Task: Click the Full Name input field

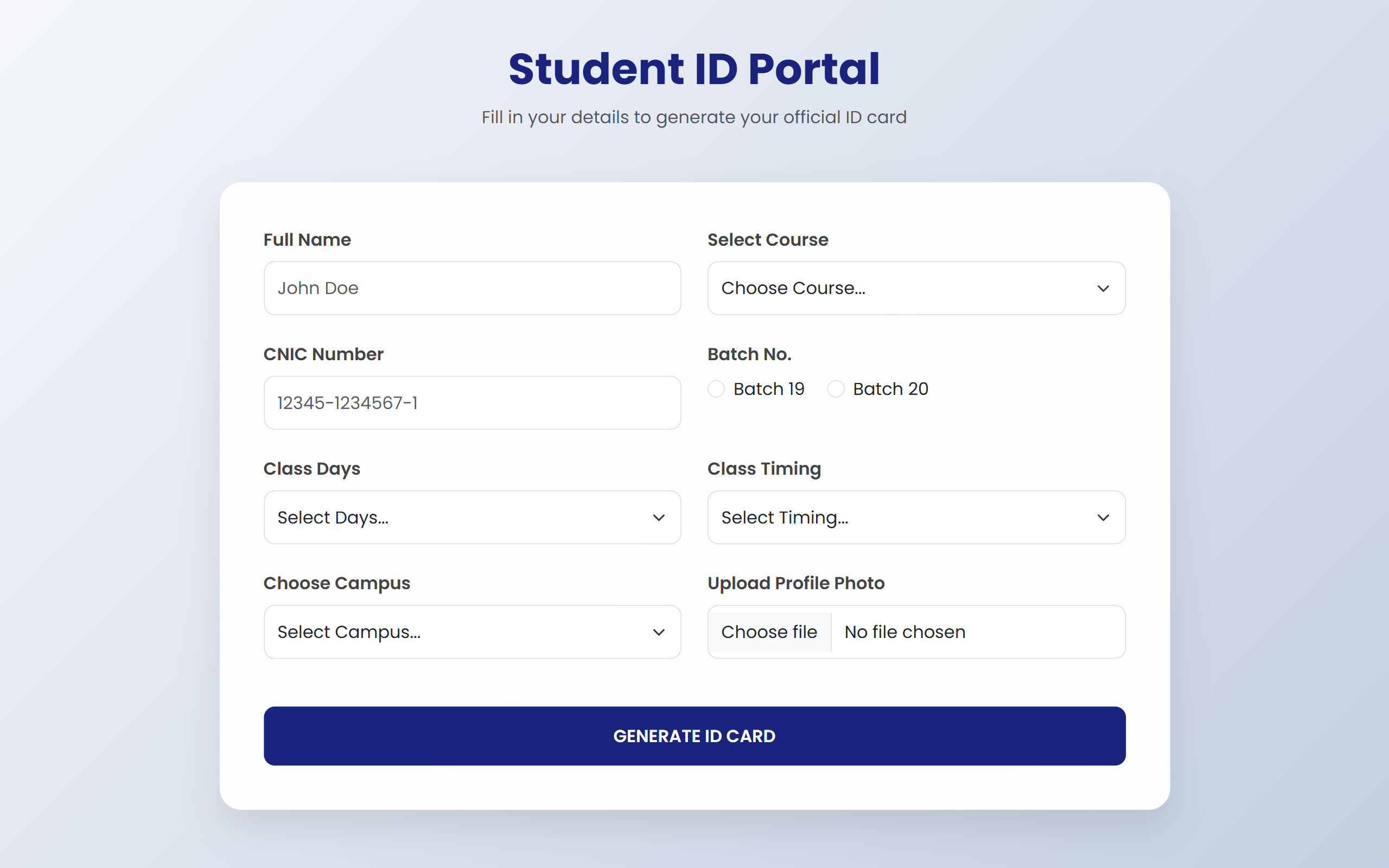Action: [x=472, y=288]
